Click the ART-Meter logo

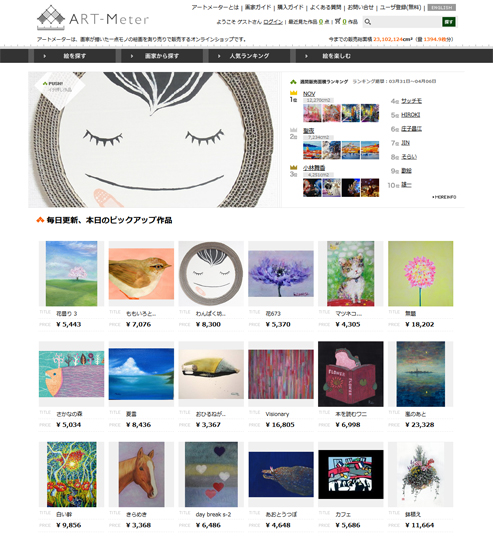click(93, 18)
